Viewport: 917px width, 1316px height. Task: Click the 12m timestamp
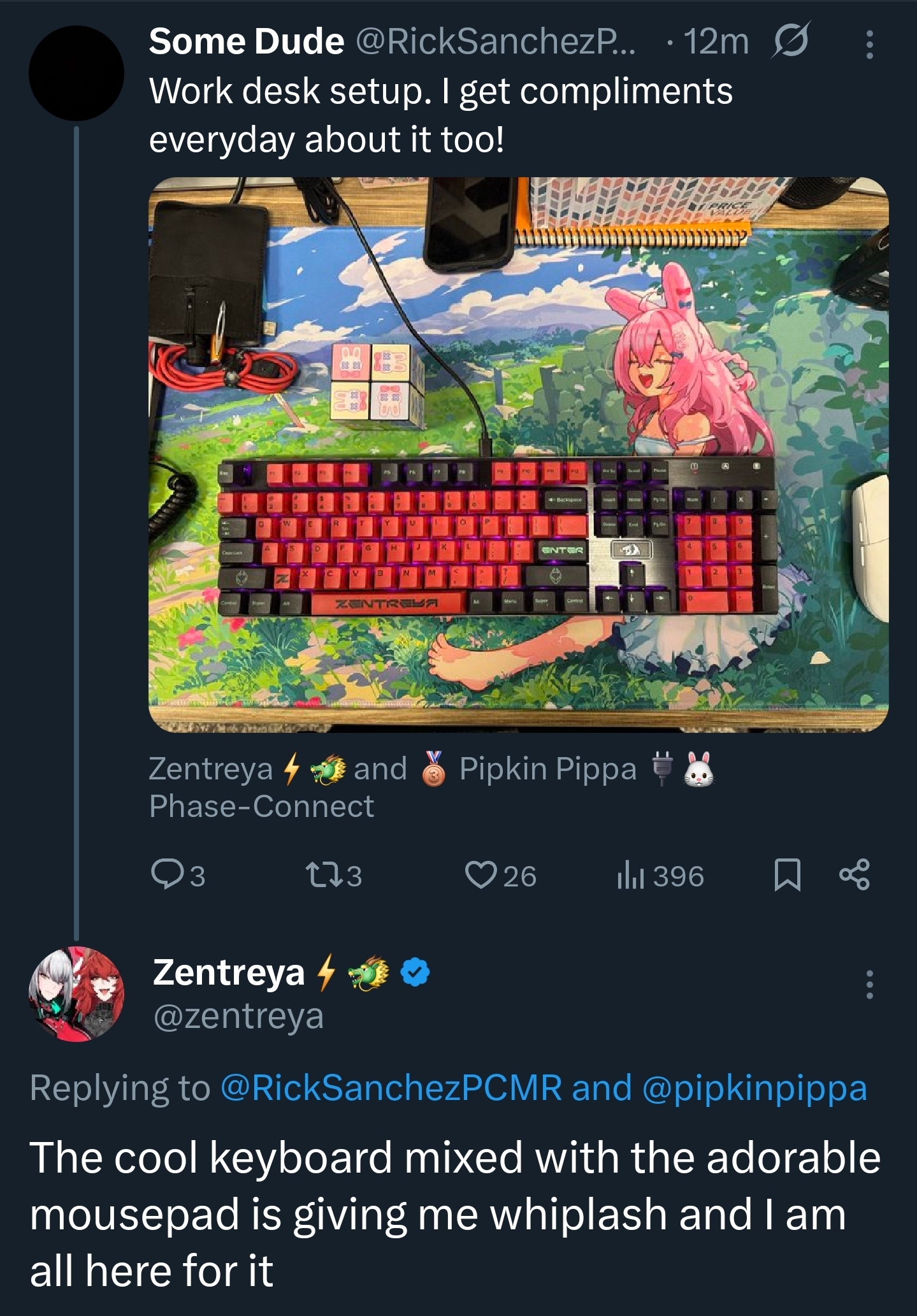point(716,42)
